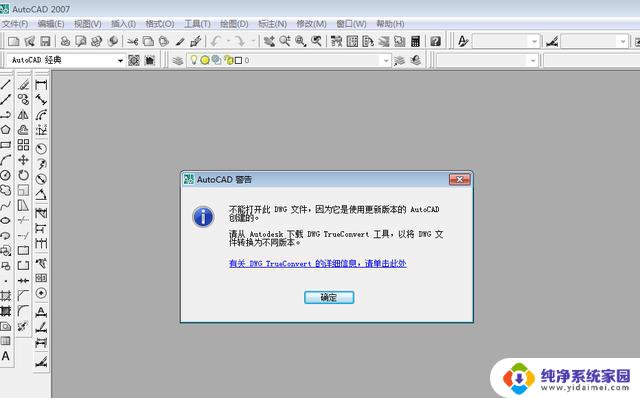The image size is (640, 398).
Task: Open the 编辑(E) menu
Action: [x=51, y=24]
